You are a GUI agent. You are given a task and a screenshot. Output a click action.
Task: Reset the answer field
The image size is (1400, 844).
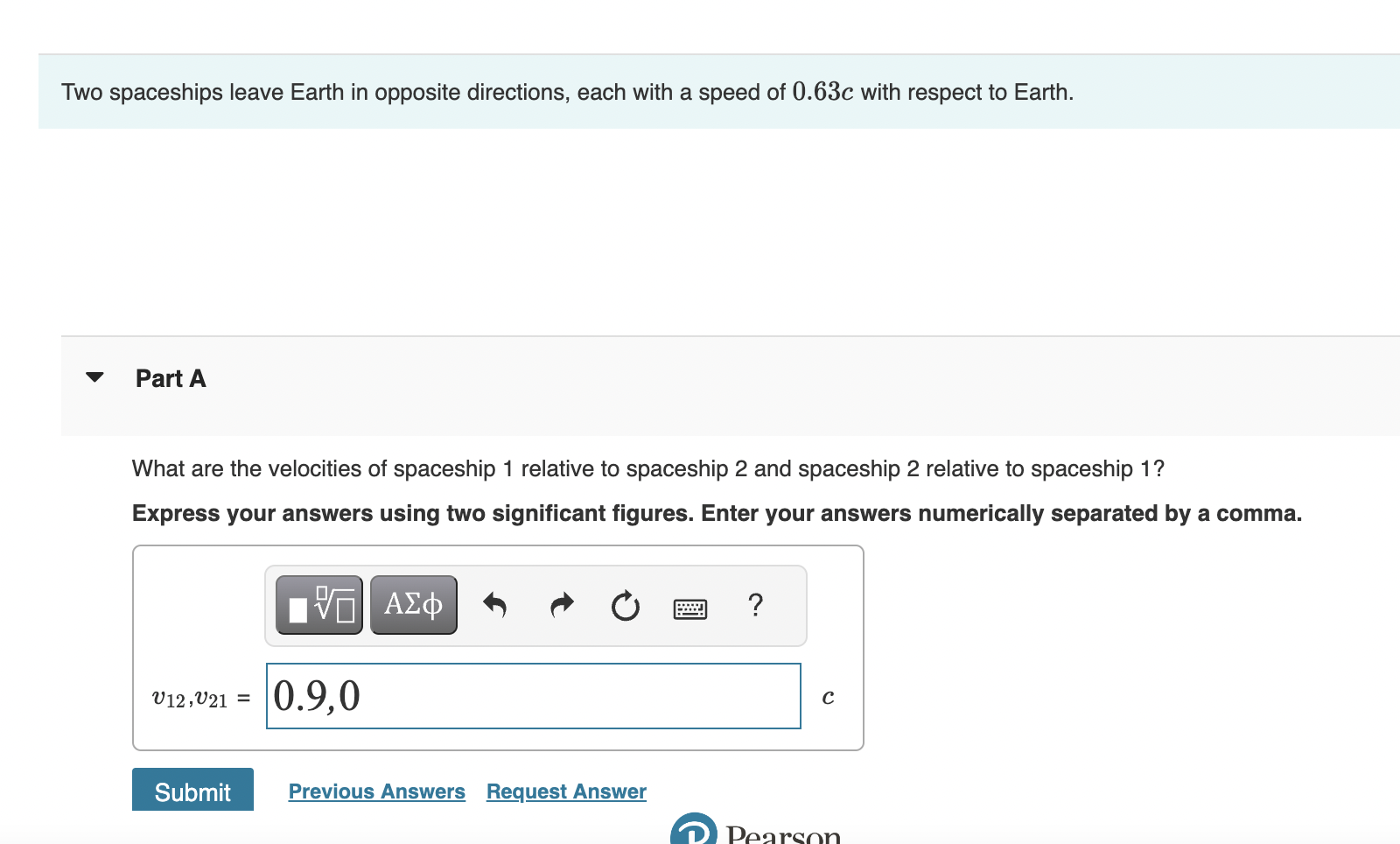click(625, 606)
